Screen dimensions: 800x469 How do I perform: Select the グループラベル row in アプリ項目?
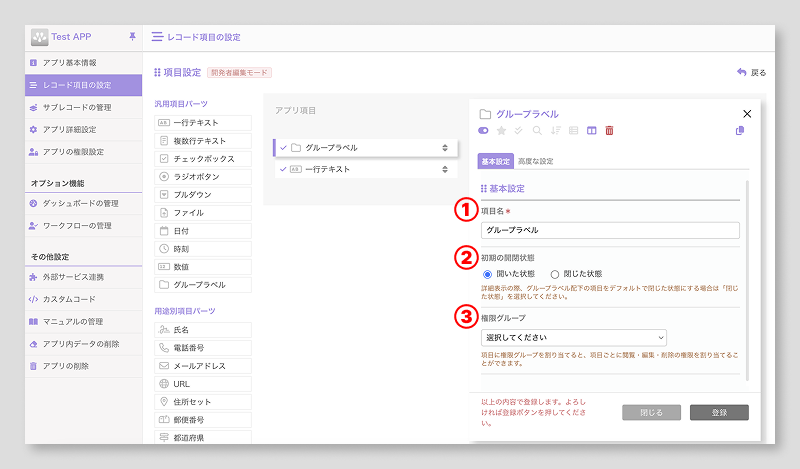365,148
